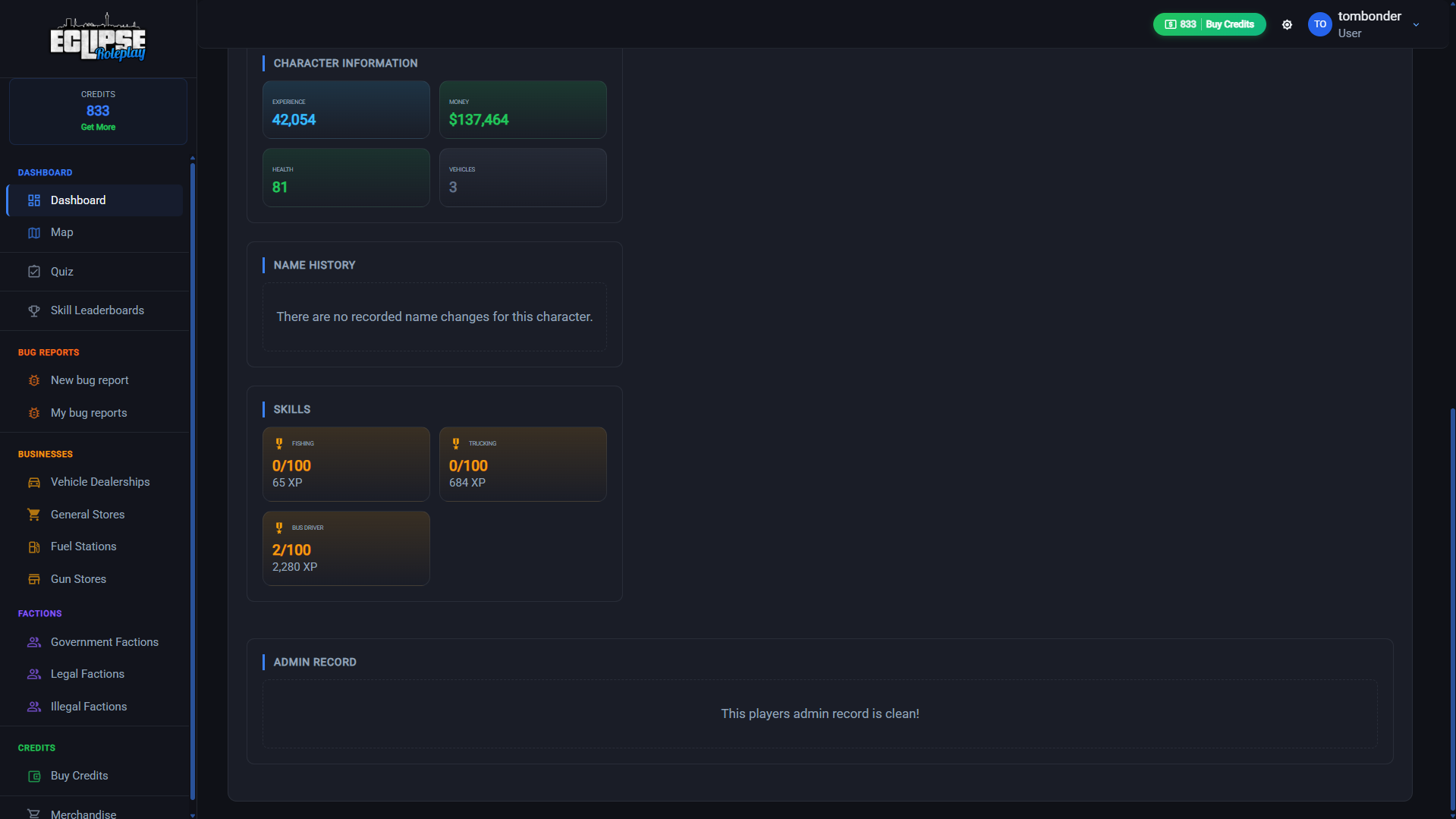Screen dimensions: 1456x819
Task: Click the sidebar scrollbar thumb
Action: pos(193,481)
